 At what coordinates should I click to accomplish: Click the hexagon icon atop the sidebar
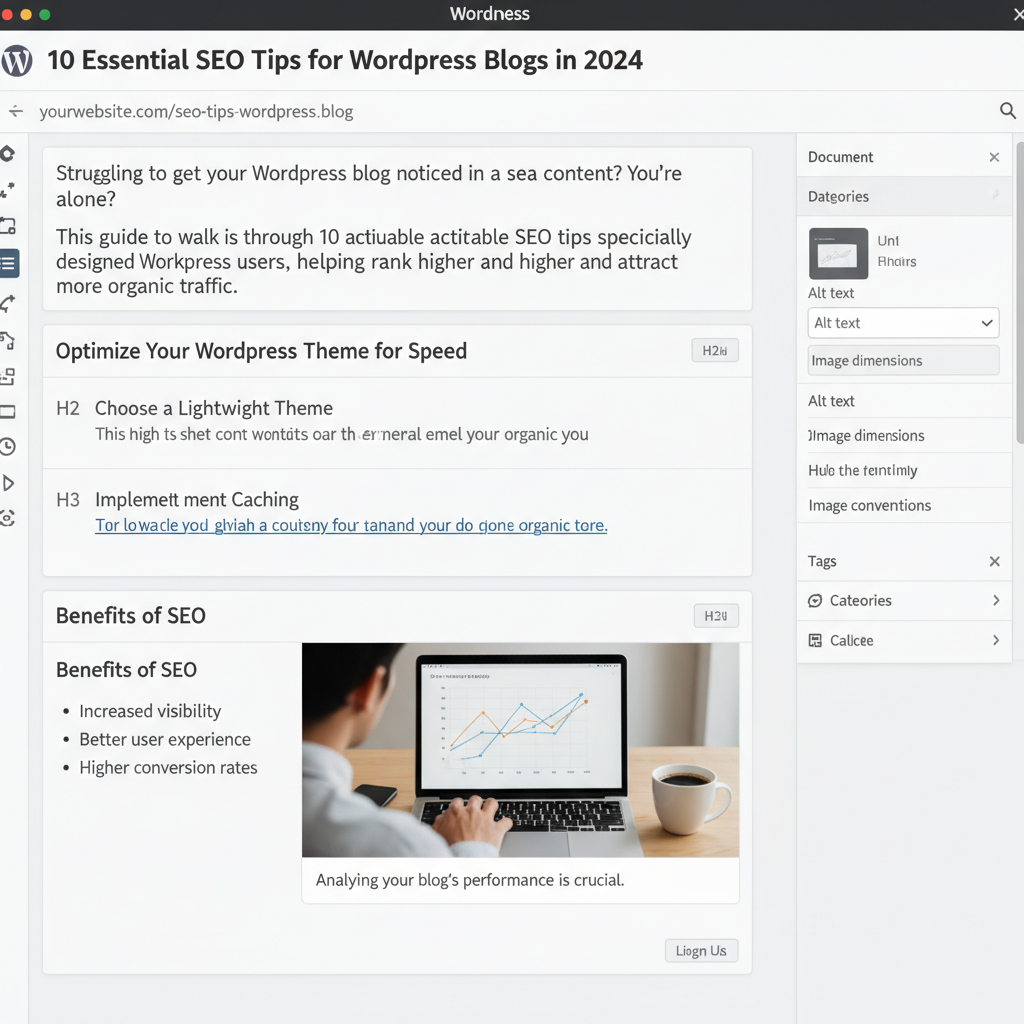click(8, 153)
